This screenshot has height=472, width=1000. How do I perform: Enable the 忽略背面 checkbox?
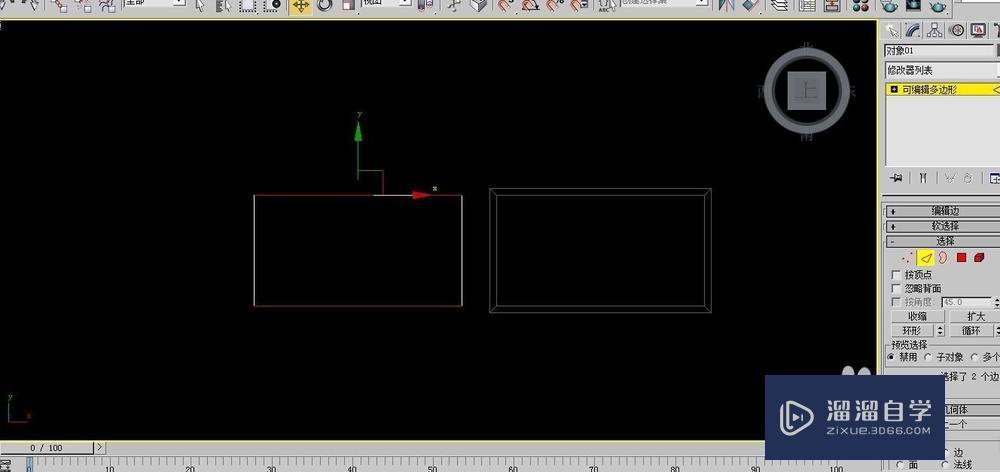(896, 288)
